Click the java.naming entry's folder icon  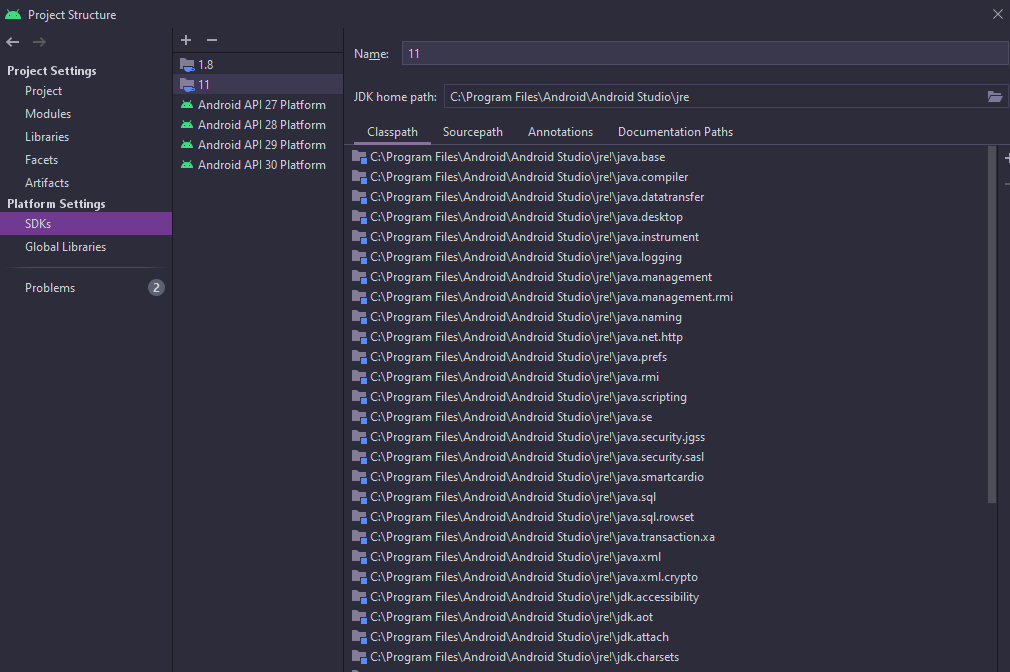(x=359, y=317)
